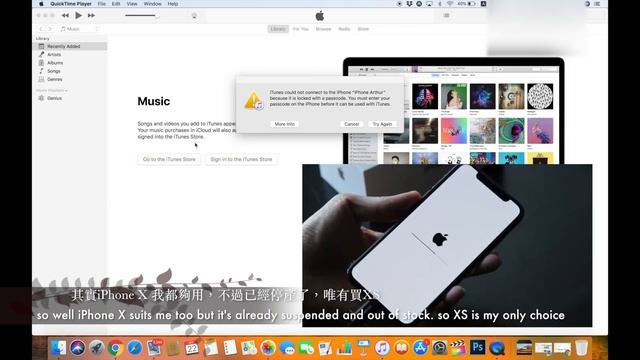Click the Wi-Fi status icon

click(450, 4)
